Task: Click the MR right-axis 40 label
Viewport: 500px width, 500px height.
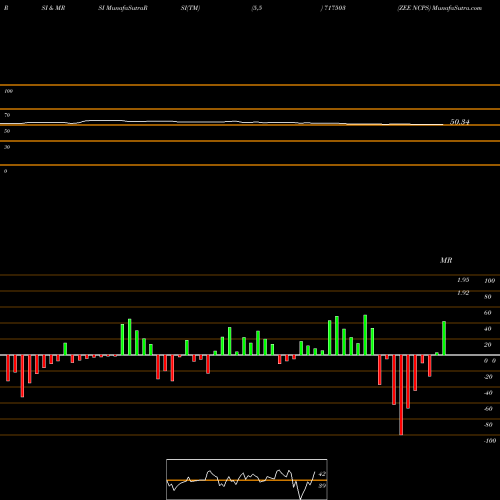Action: (488, 329)
